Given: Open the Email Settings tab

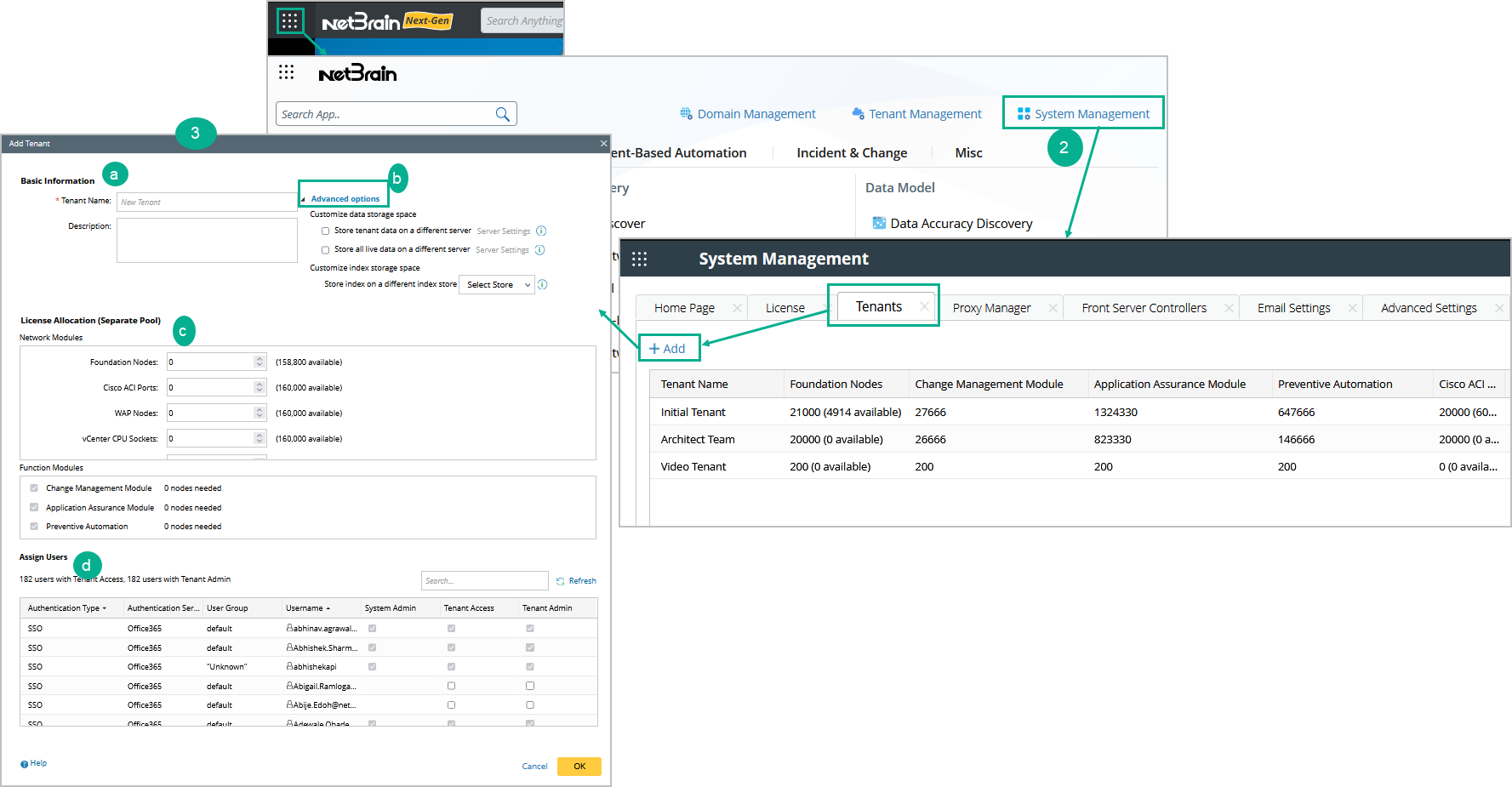Looking at the screenshot, I should click(1293, 308).
